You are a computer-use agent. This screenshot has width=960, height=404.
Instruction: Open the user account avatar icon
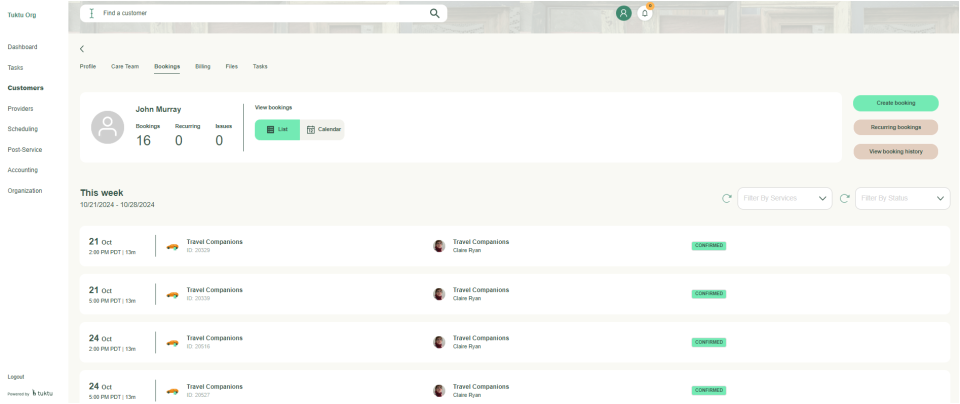[624, 14]
